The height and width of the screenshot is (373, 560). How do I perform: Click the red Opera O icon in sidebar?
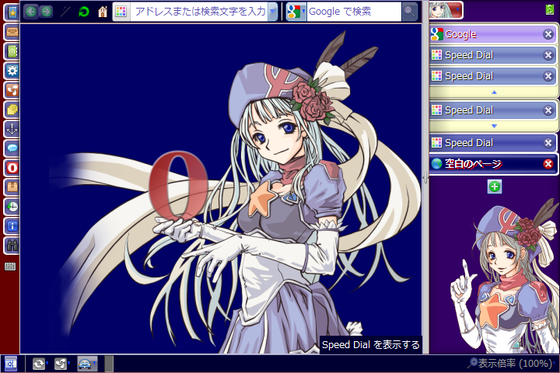coord(12,167)
